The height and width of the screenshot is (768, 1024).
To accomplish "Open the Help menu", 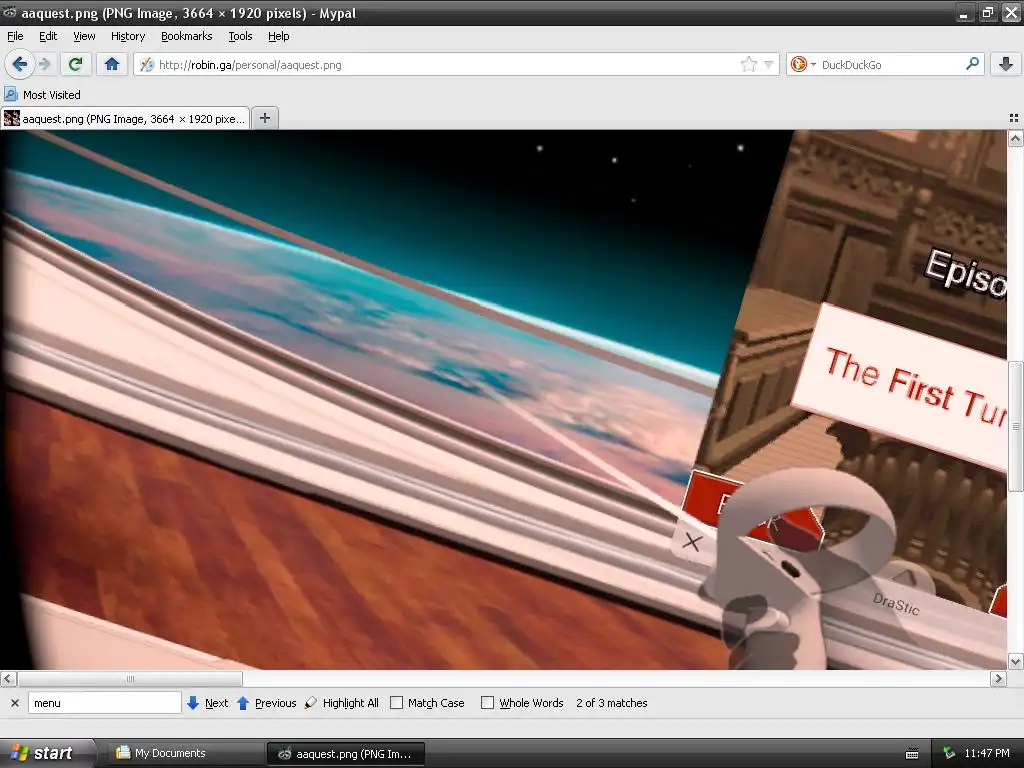I will pyautogui.click(x=278, y=37).
